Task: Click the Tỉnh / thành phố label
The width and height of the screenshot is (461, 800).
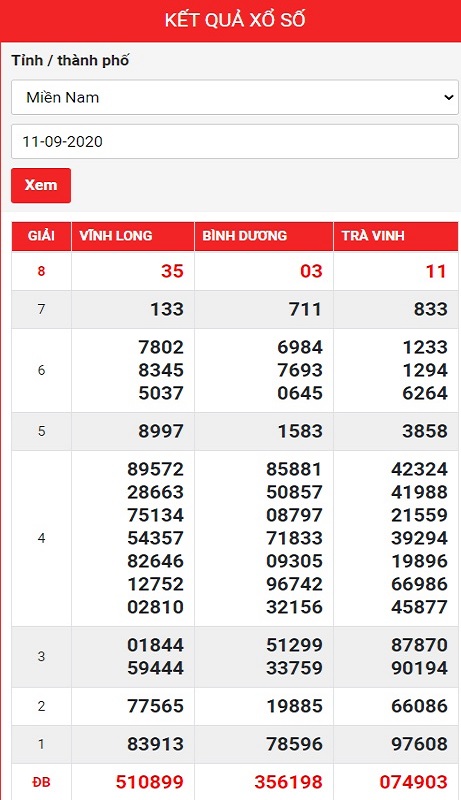Action: coord(70,61)
